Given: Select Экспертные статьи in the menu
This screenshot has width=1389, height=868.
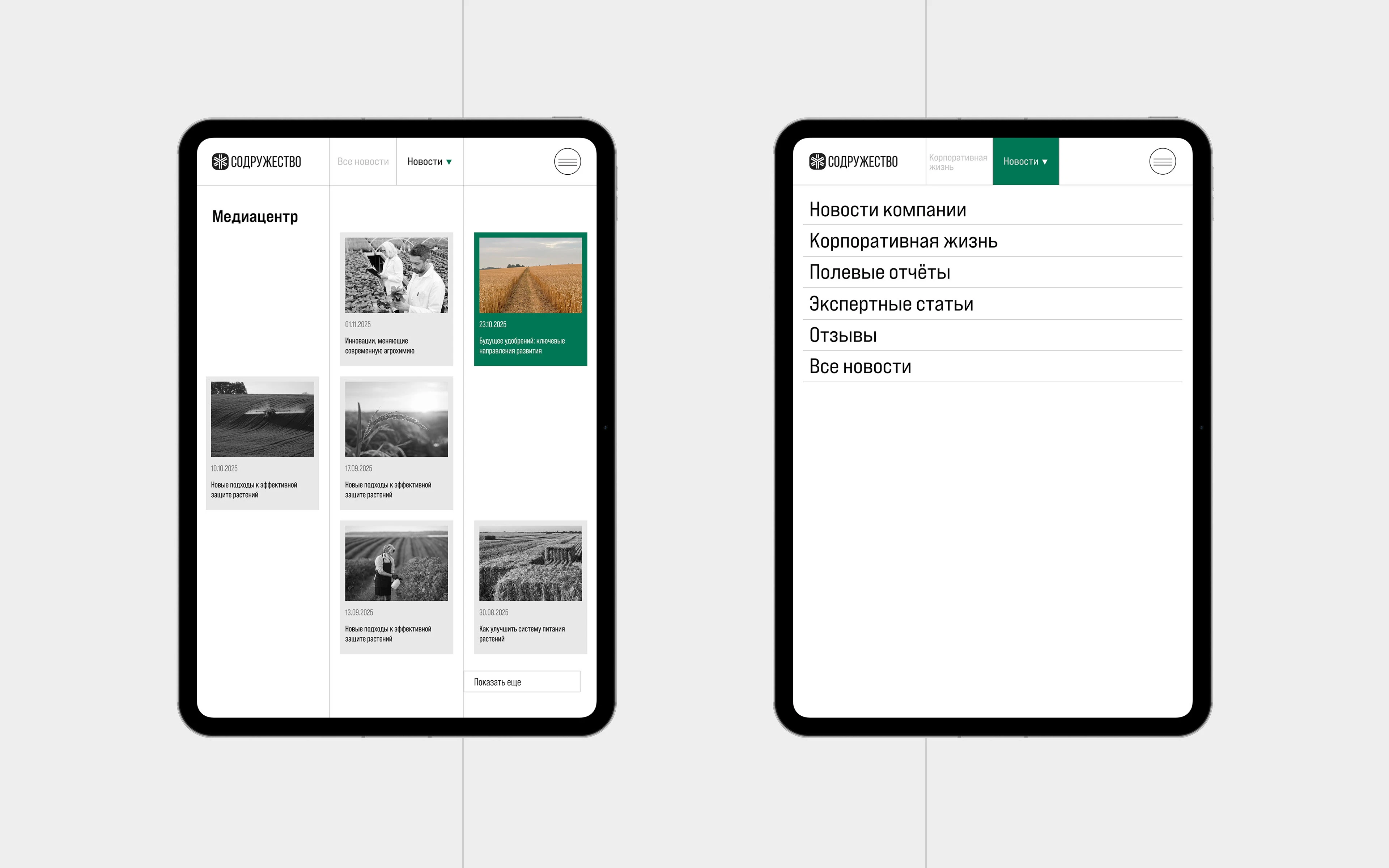Looking at the screenshot, I should [x=891, y=304].
